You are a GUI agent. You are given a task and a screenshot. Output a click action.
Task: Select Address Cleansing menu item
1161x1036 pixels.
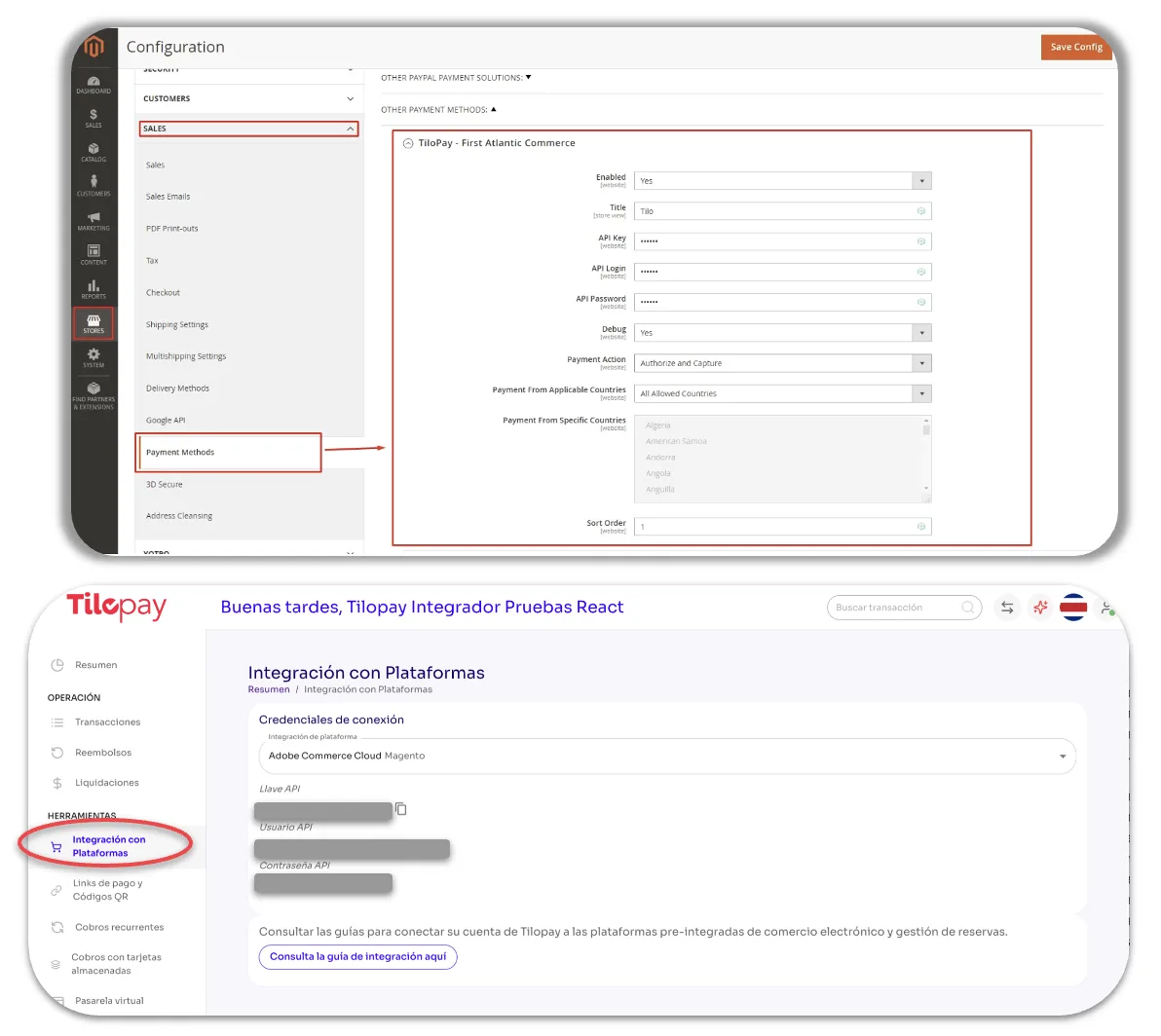pos(179,516)
